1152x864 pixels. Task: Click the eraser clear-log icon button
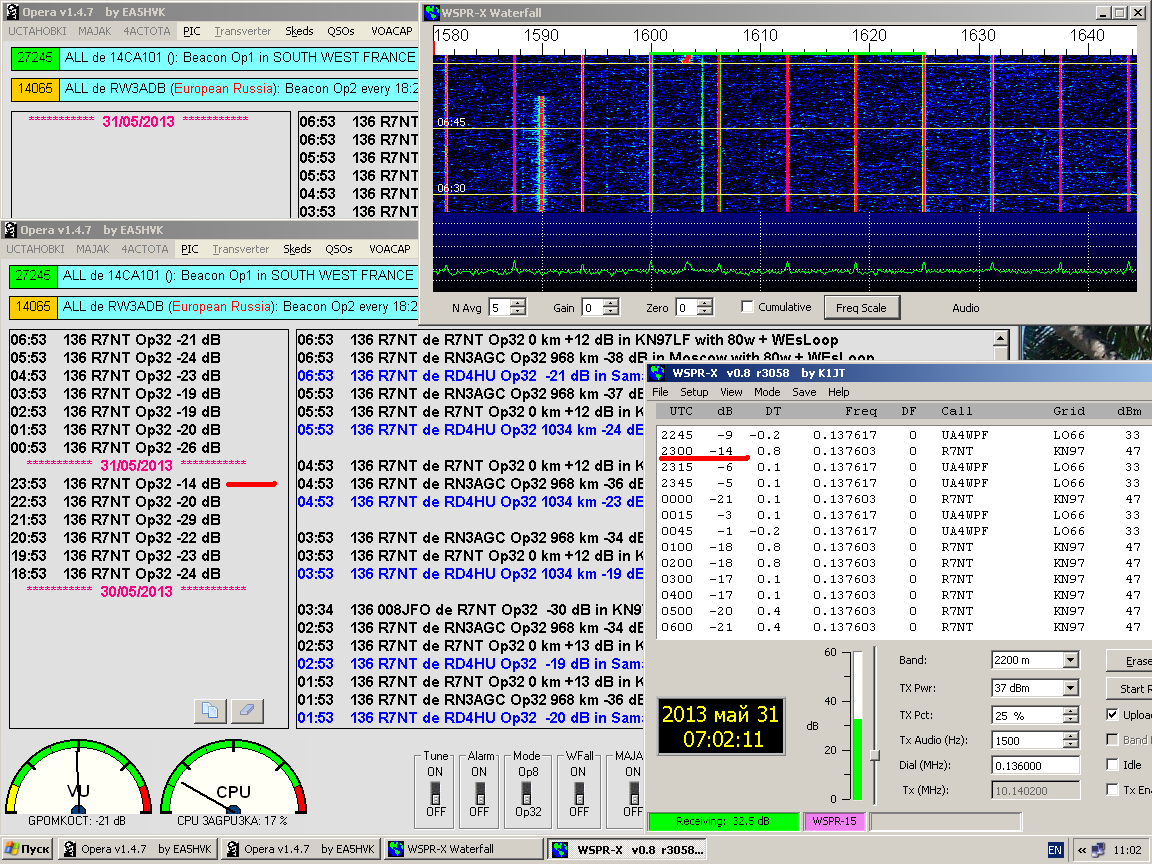(247, 710)
